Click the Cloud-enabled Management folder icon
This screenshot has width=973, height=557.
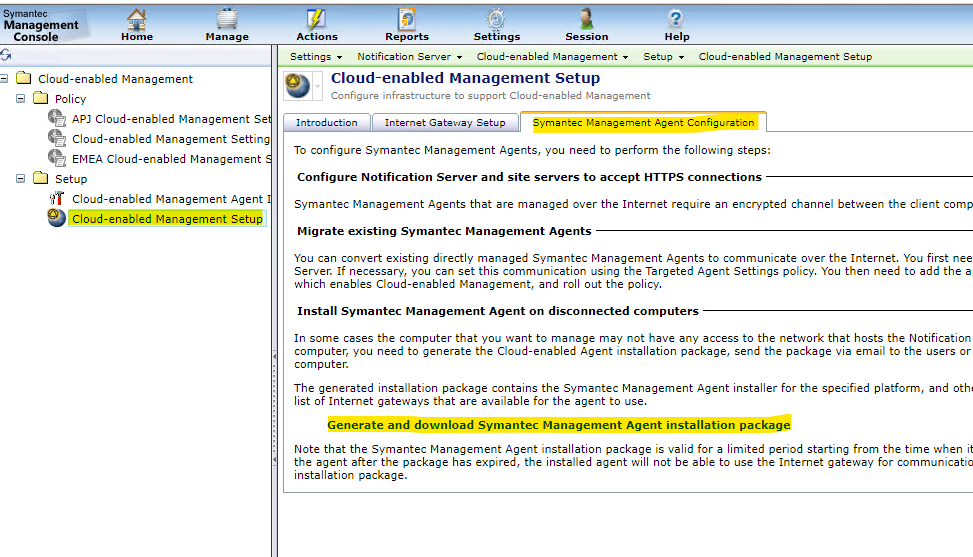tap(24, 78)
